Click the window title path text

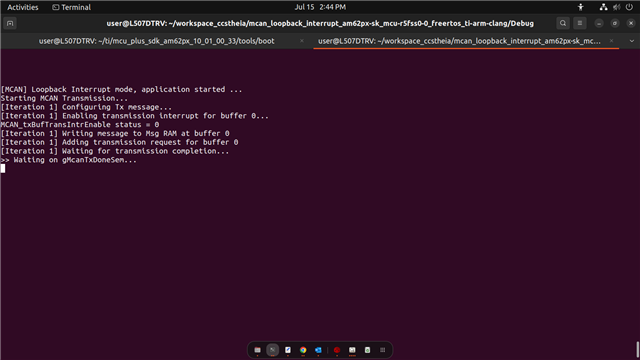pos(320,23)
